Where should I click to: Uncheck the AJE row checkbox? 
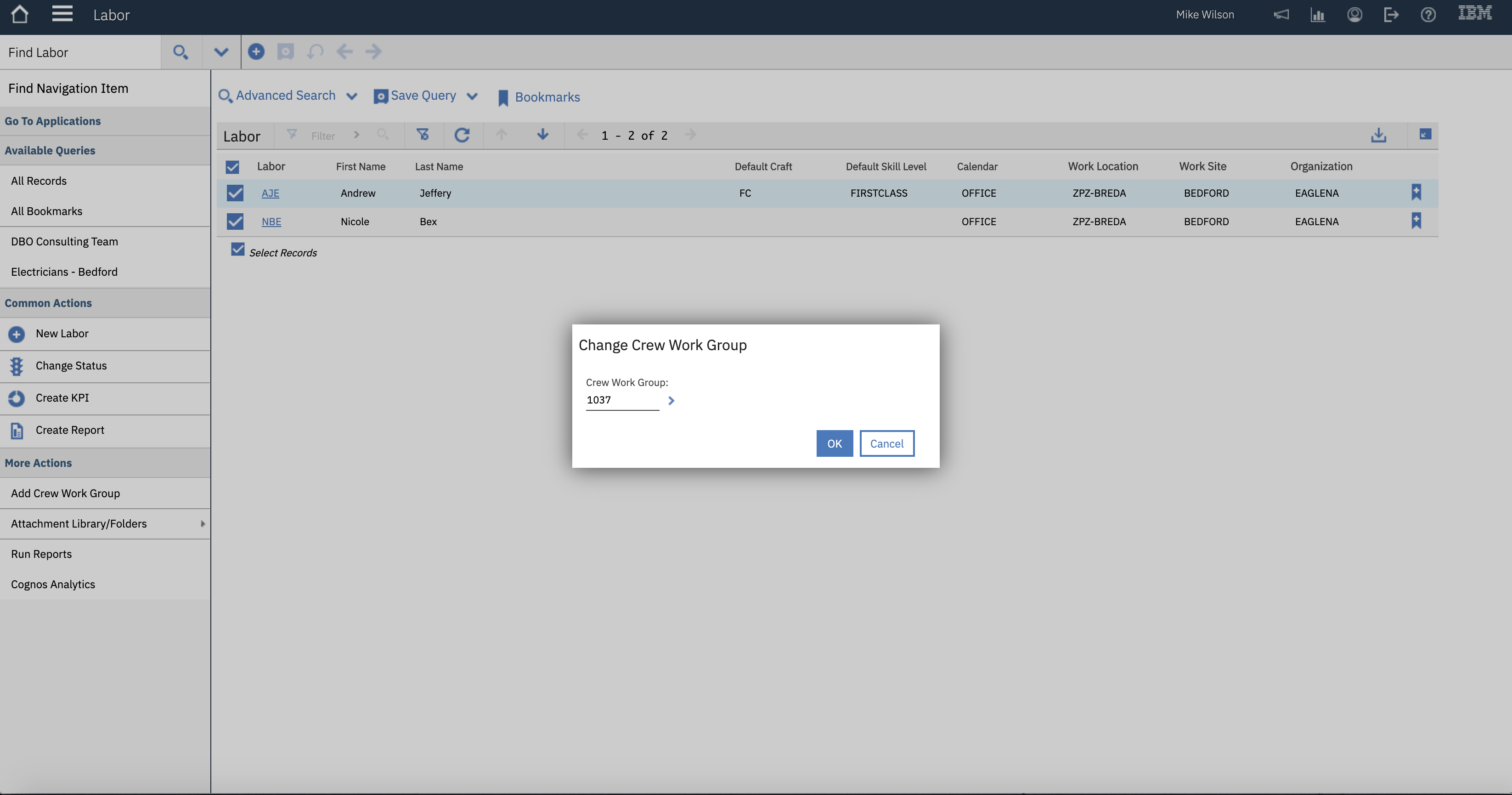(235, 193)
